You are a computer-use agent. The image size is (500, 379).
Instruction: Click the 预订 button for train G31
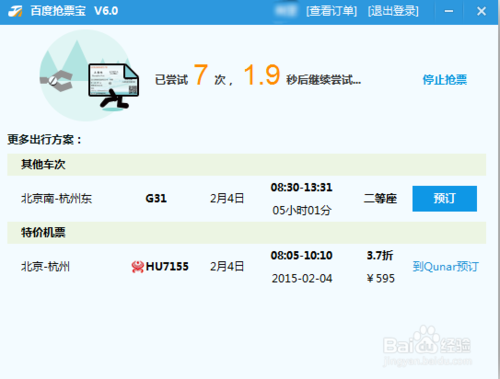[444, 199]
